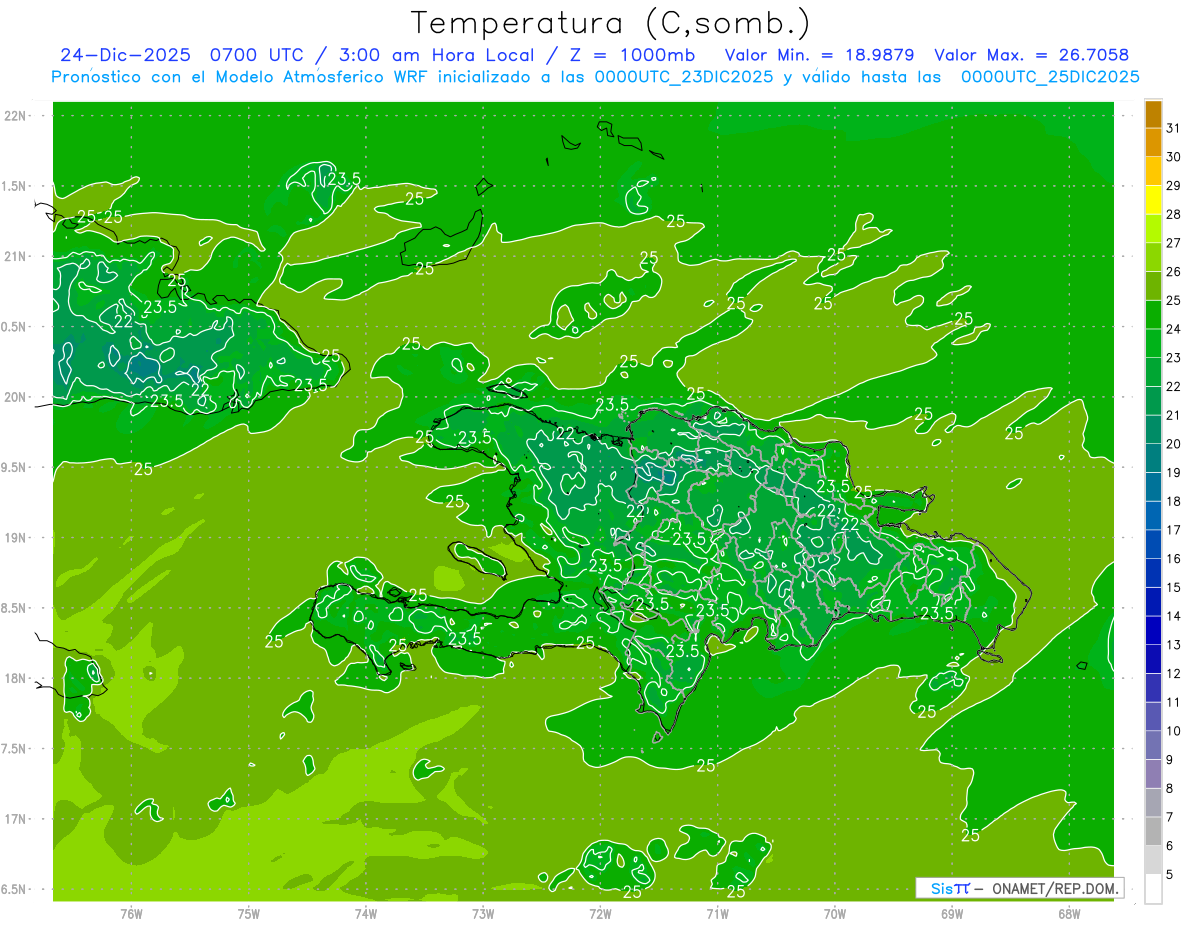
Task: Click the 73W longitude axis label
Action: click(483, 914)
